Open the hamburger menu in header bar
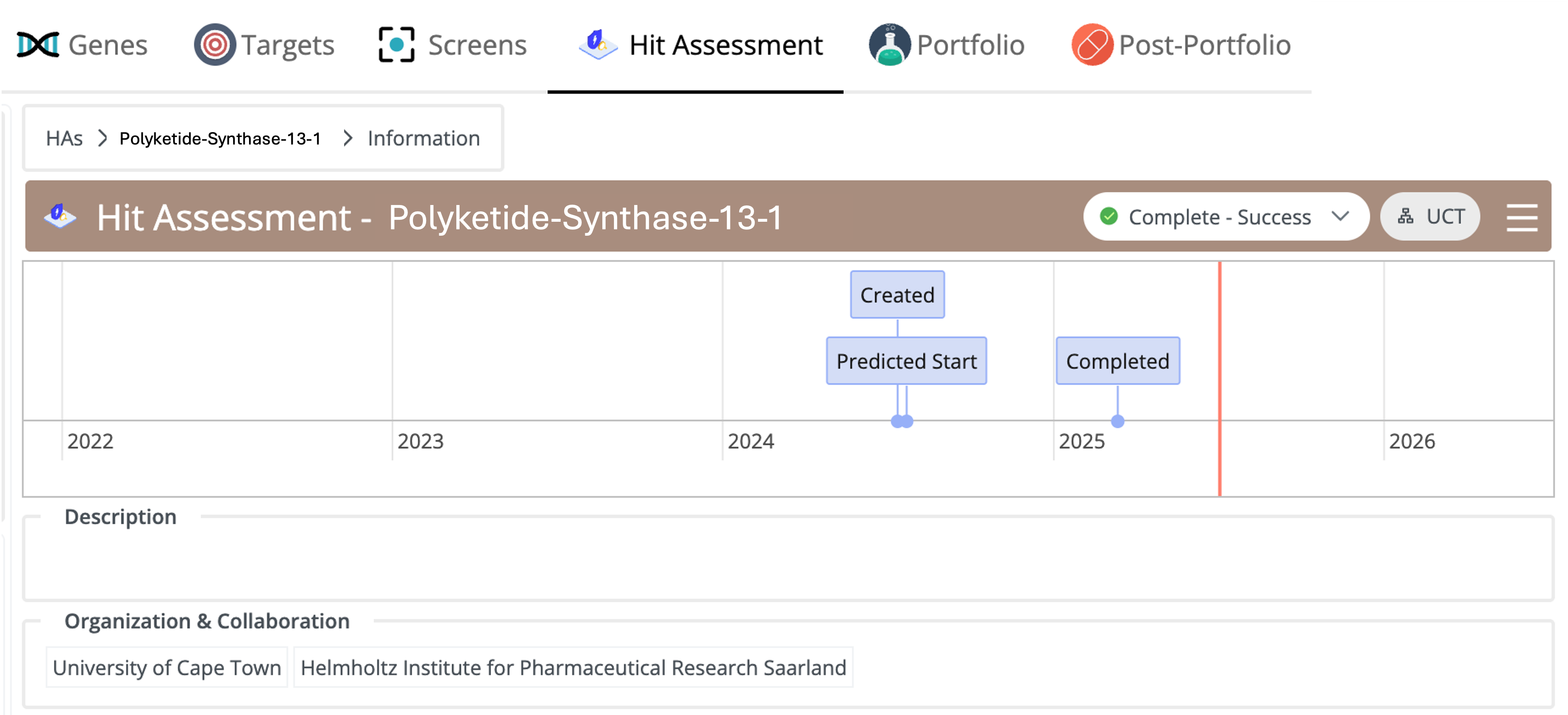The height and width of the screenshot is (715, 1568). 1521,217
